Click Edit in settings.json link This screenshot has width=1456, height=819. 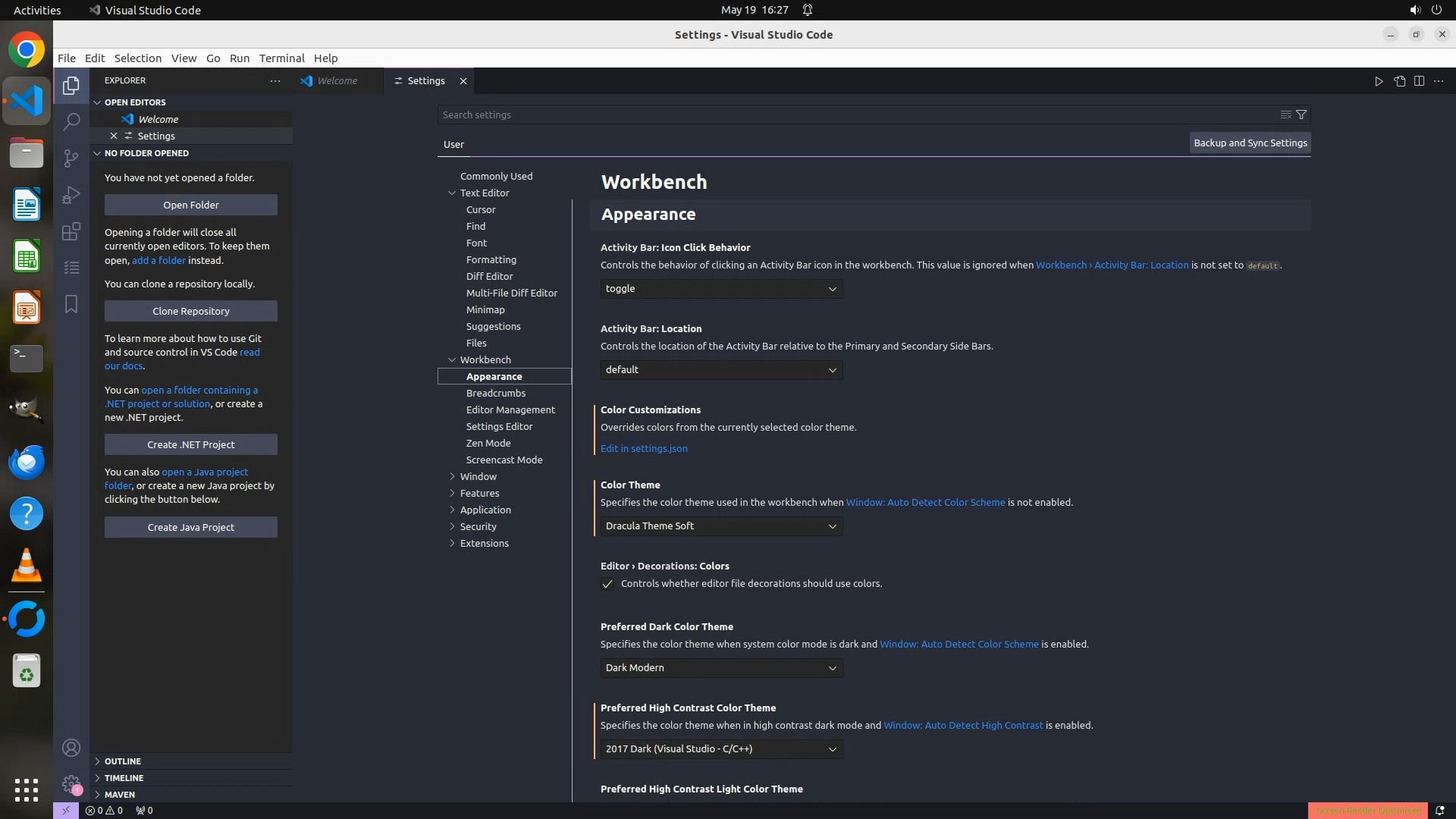tap(644, 448)
